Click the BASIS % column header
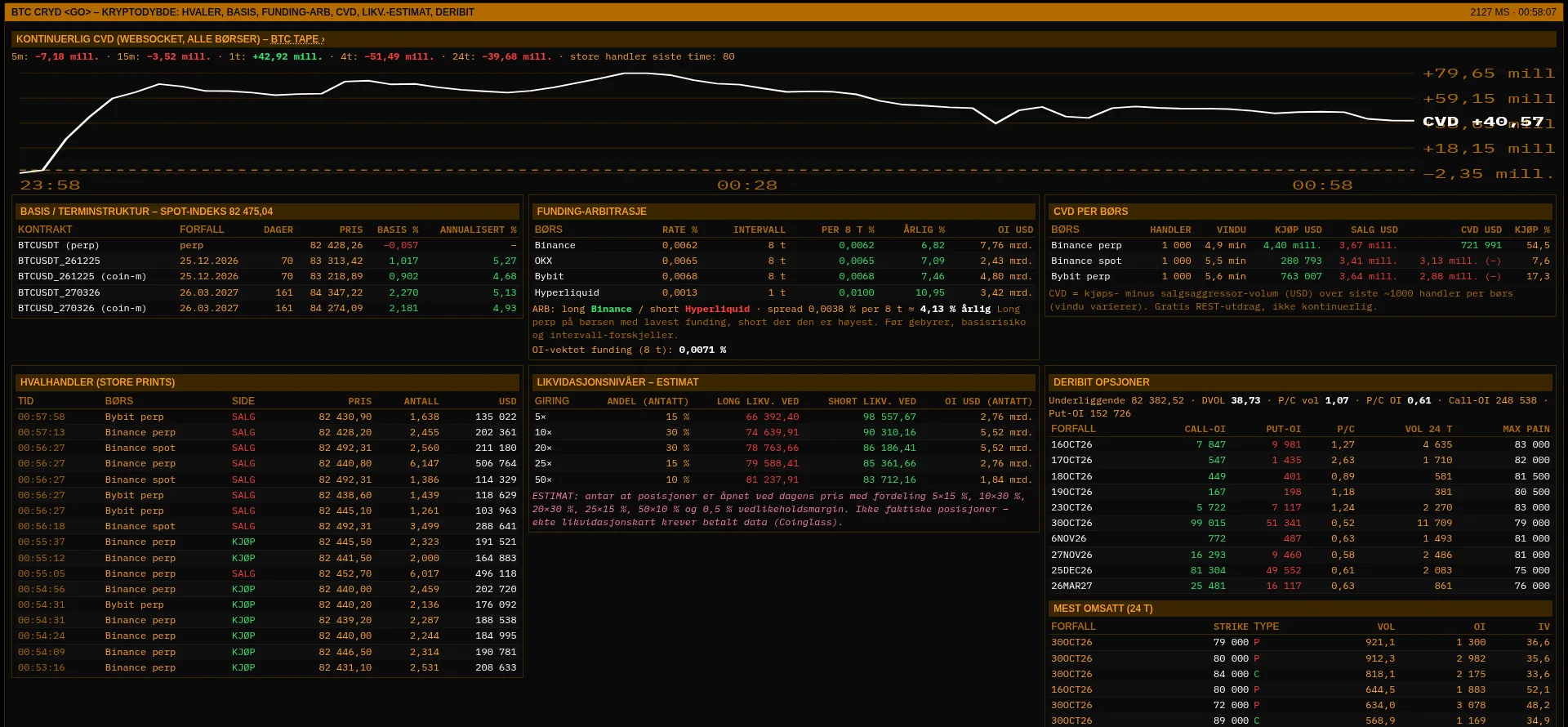Screen dimensions: 1568x727 [x=397, y=230]
